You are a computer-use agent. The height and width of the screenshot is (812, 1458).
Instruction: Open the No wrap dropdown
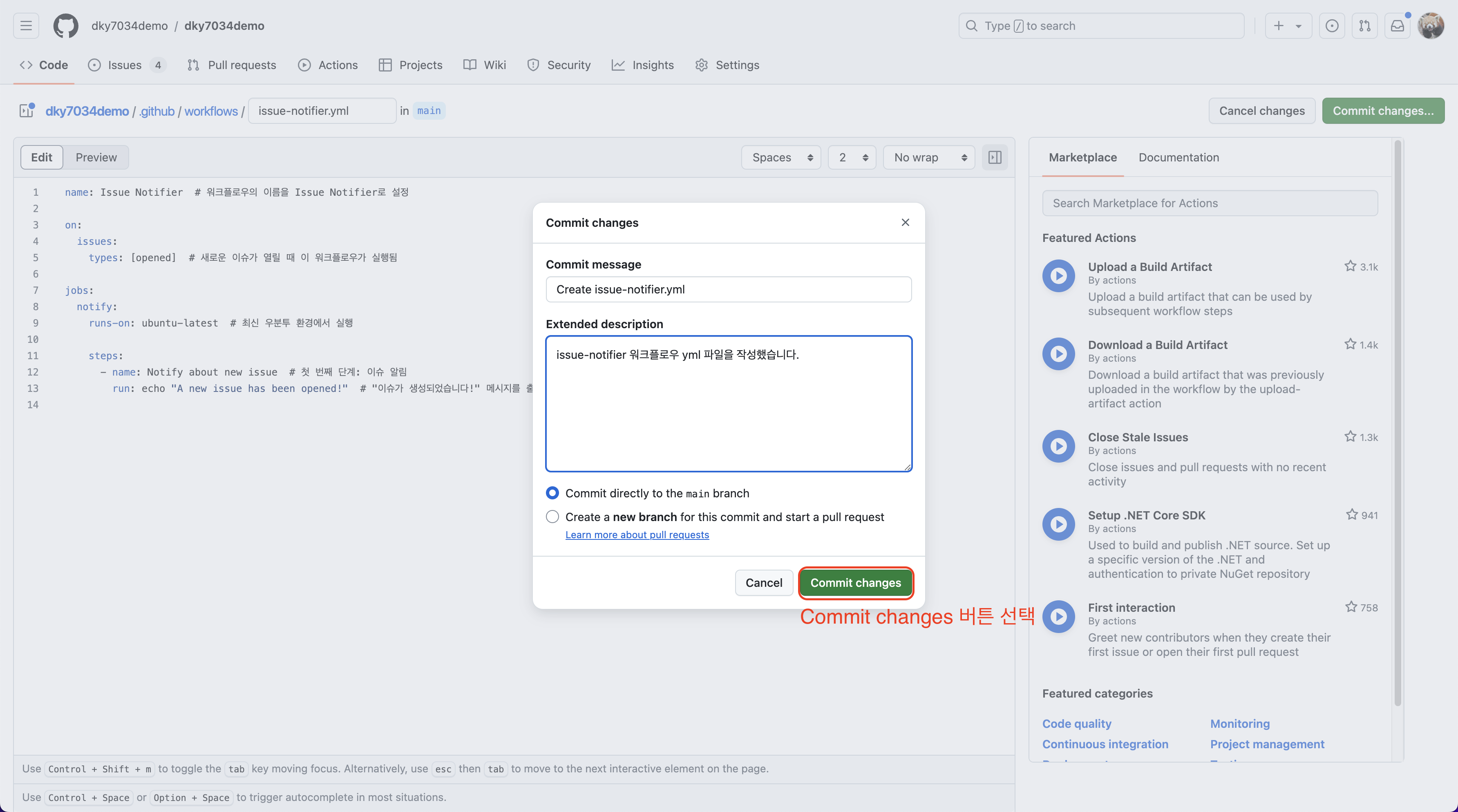[x=929, y=157]
